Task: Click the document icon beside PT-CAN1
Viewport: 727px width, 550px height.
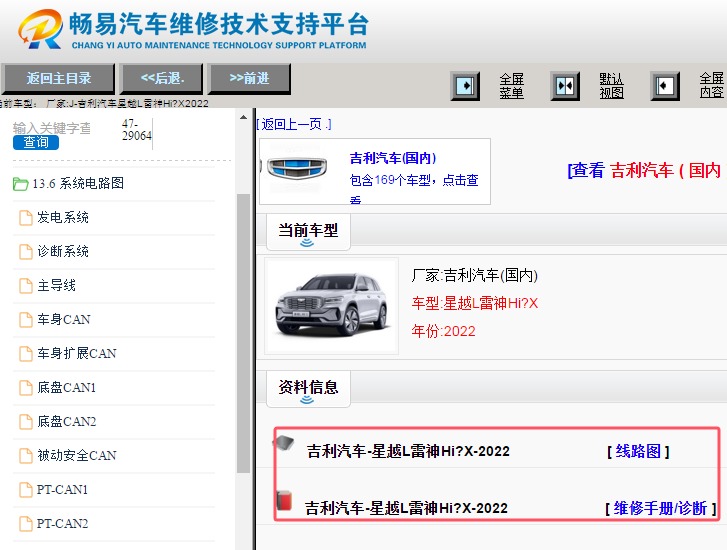Action: click(26, 490)
